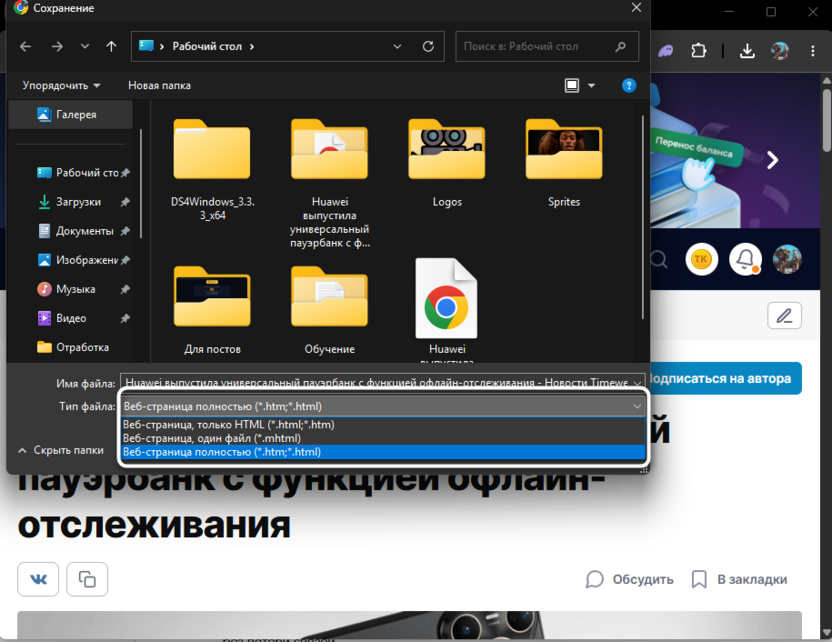Expand chevron after Рабочий стол breadcrumb
Screen dimensions: 832x642
point(252,47)
